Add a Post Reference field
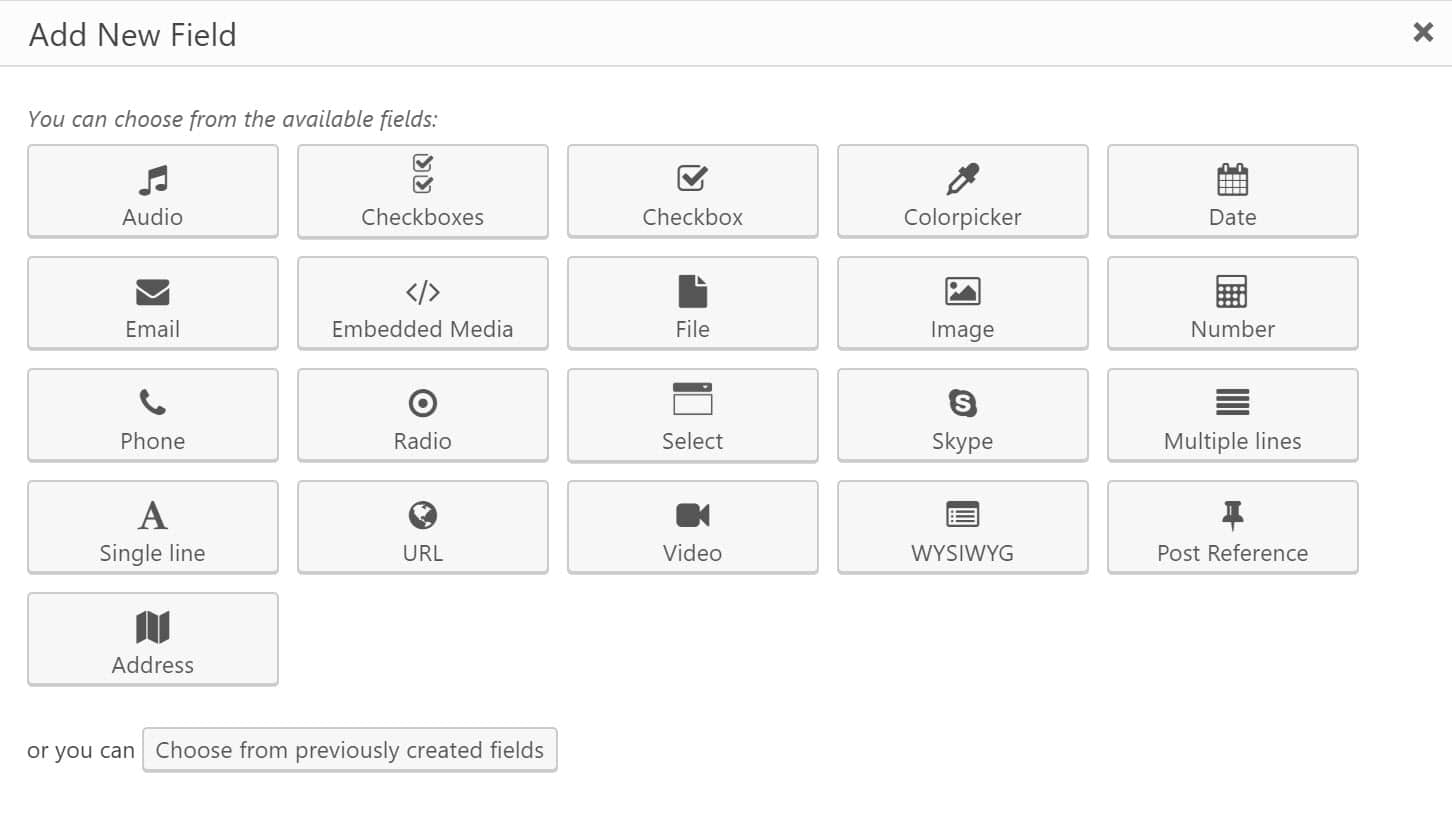 1232,527
